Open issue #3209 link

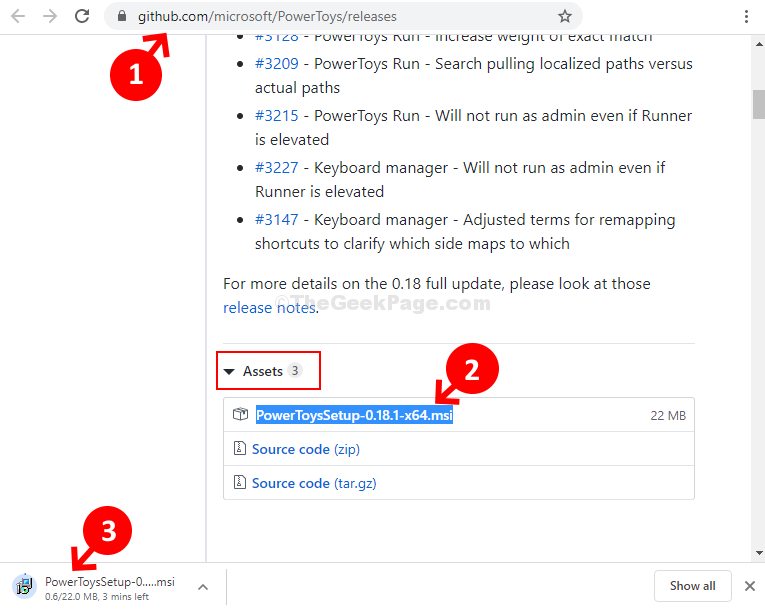(277, 63)
